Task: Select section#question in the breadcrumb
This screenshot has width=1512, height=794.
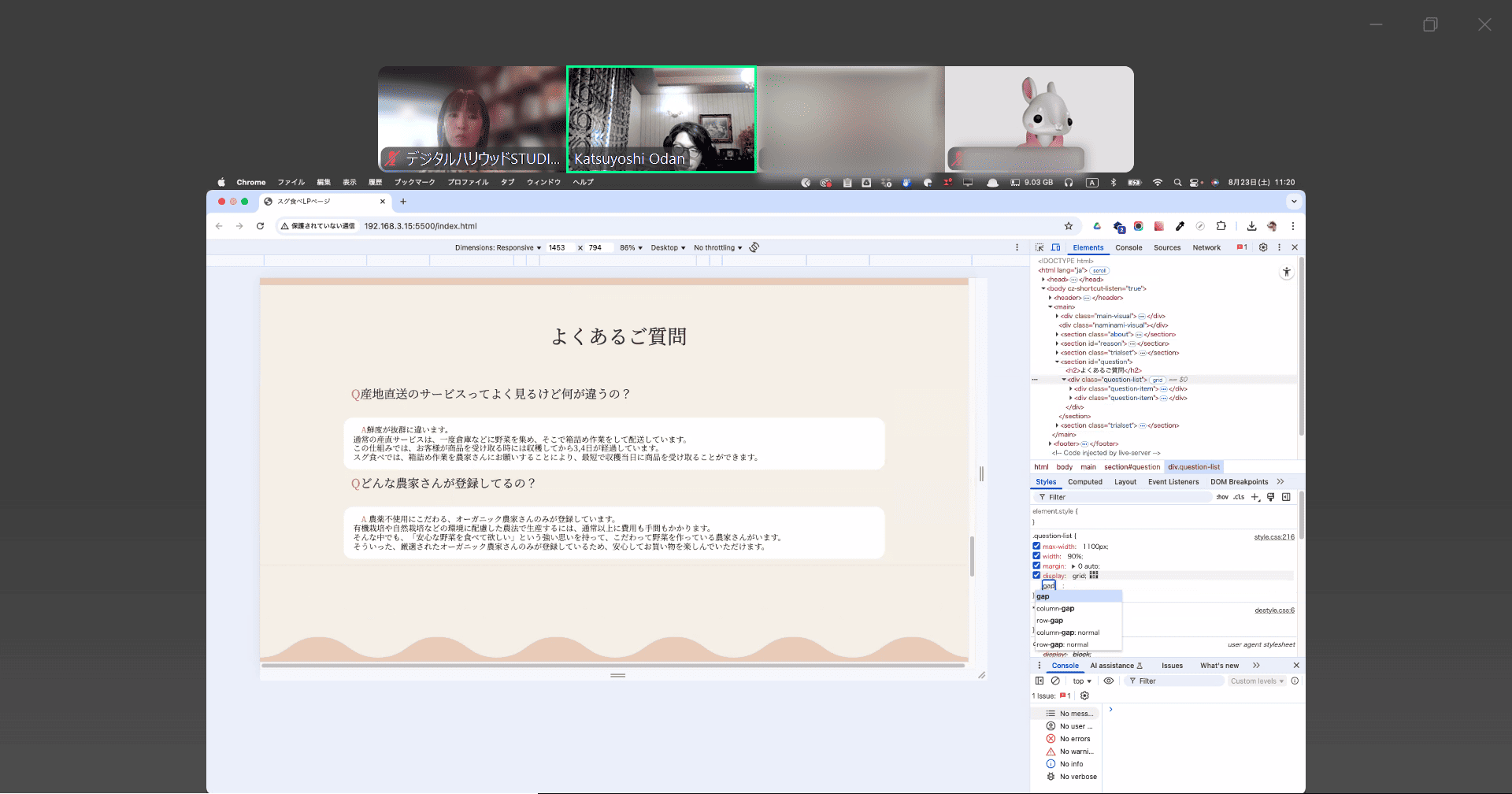Action: [1132, 467]
